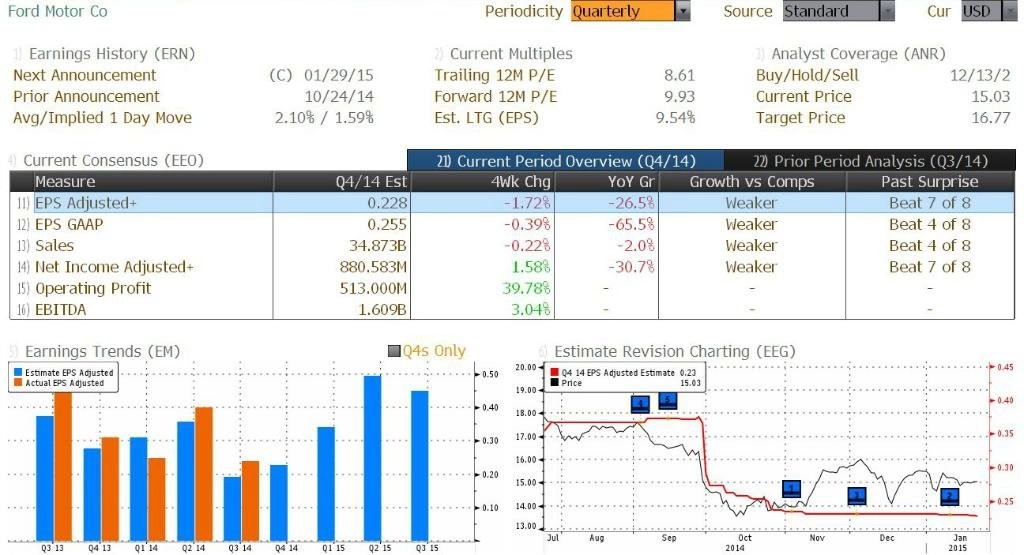Select the Net Income Adjusted+ row
Viewport: 1024px width, 555px height.
[x=512, y=266]
